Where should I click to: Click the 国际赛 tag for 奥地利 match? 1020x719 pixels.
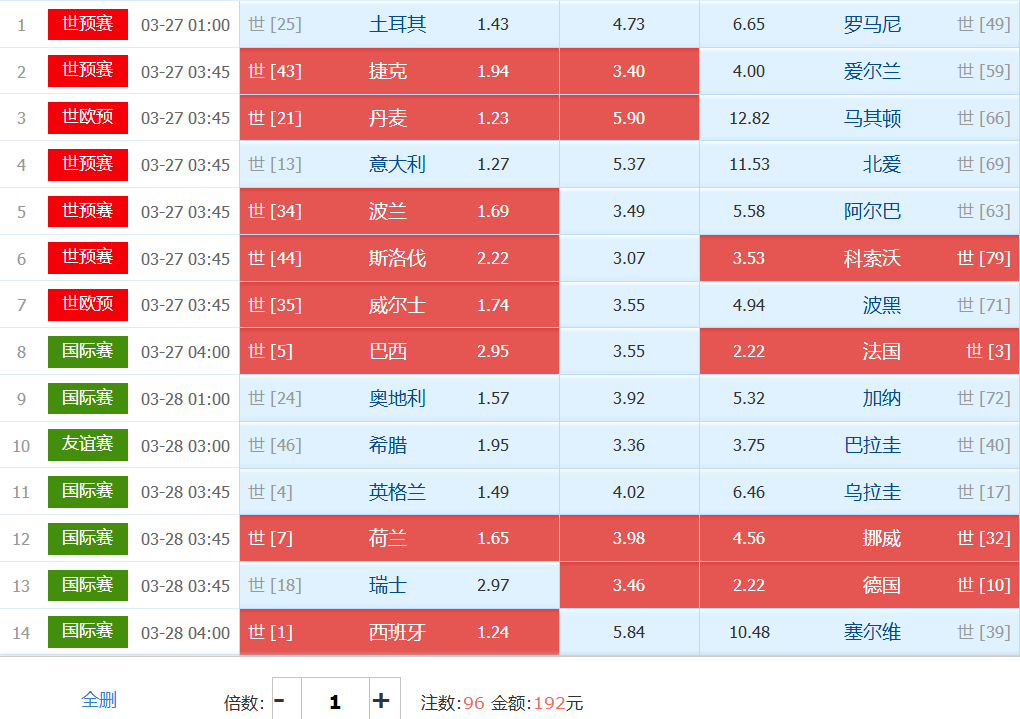tap(88, 398)
